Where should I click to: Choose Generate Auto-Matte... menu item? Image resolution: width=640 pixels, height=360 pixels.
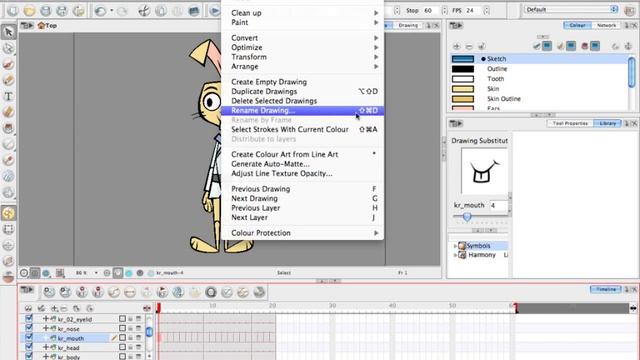pos(302,164)
